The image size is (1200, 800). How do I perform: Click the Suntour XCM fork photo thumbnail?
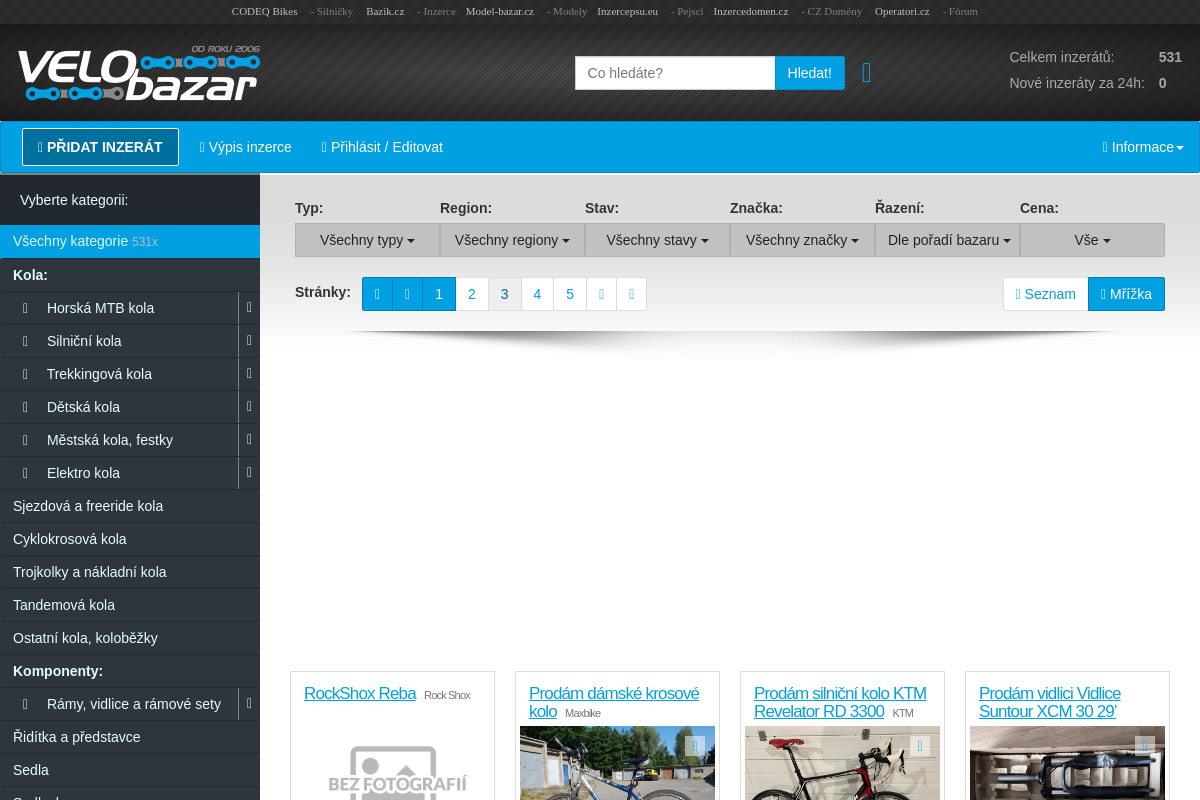pos(1067,763)
